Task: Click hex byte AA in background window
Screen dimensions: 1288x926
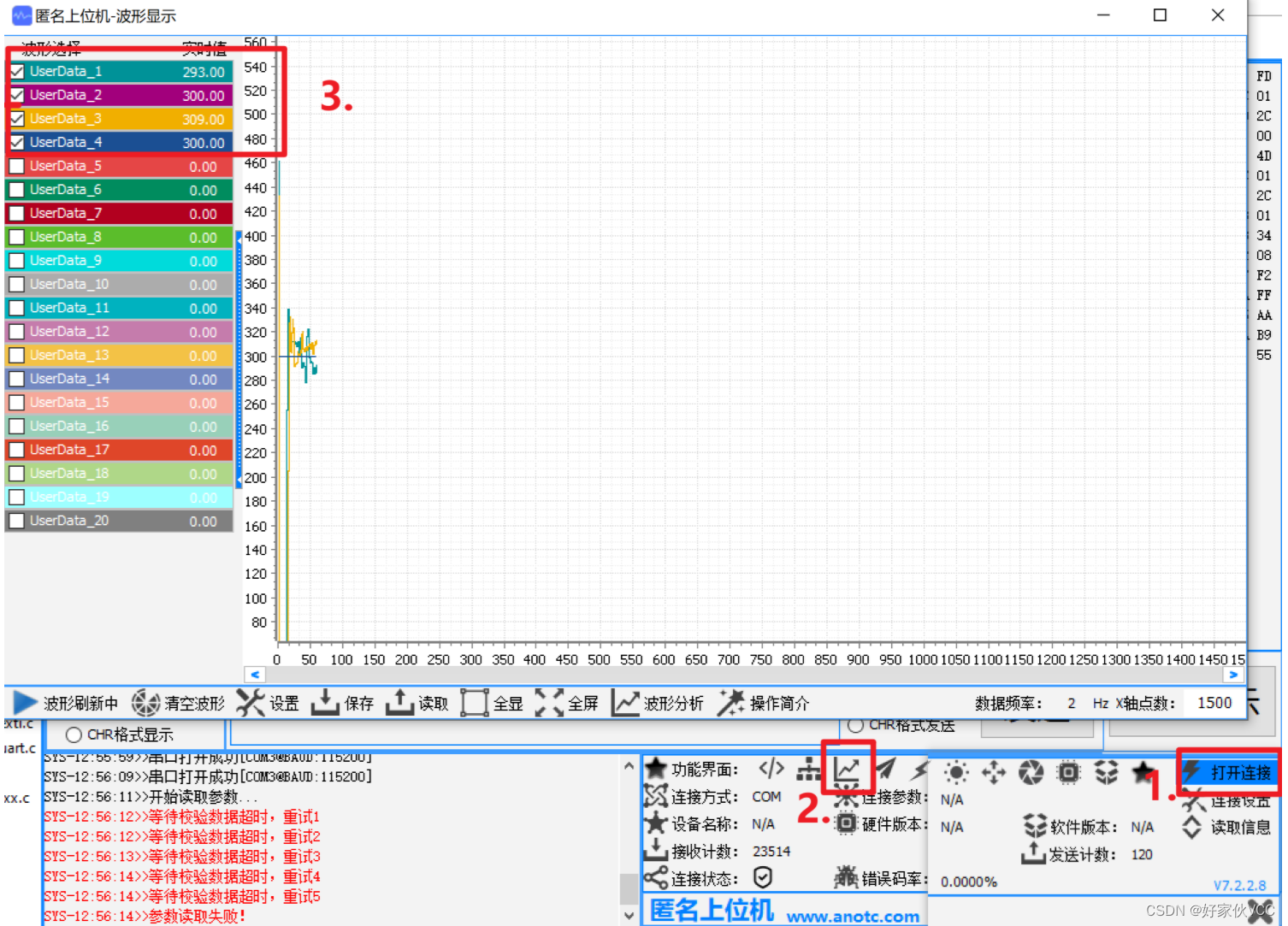Action: [1264, 316]
